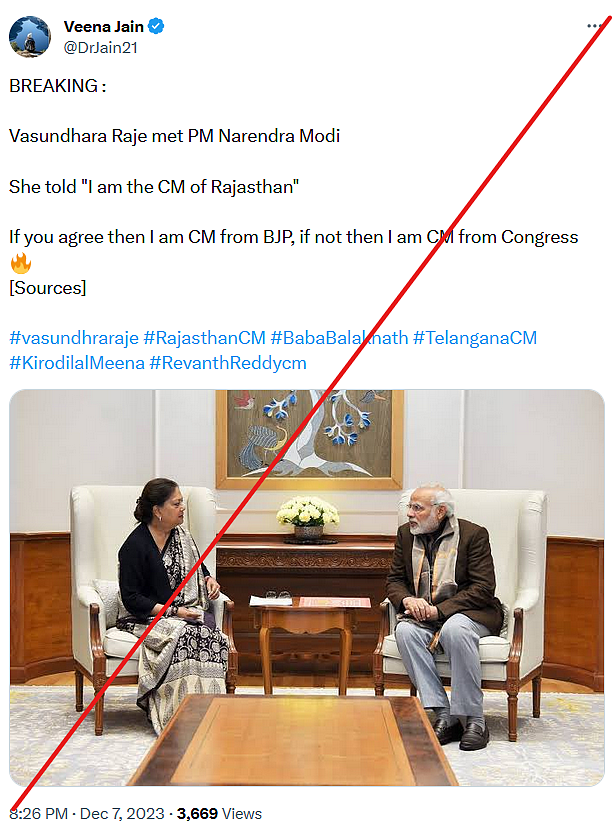The width and height of the screenshot is (613, 832).
Task: Open Veena Jain's profile avatar
Action: tap(30, 36)
